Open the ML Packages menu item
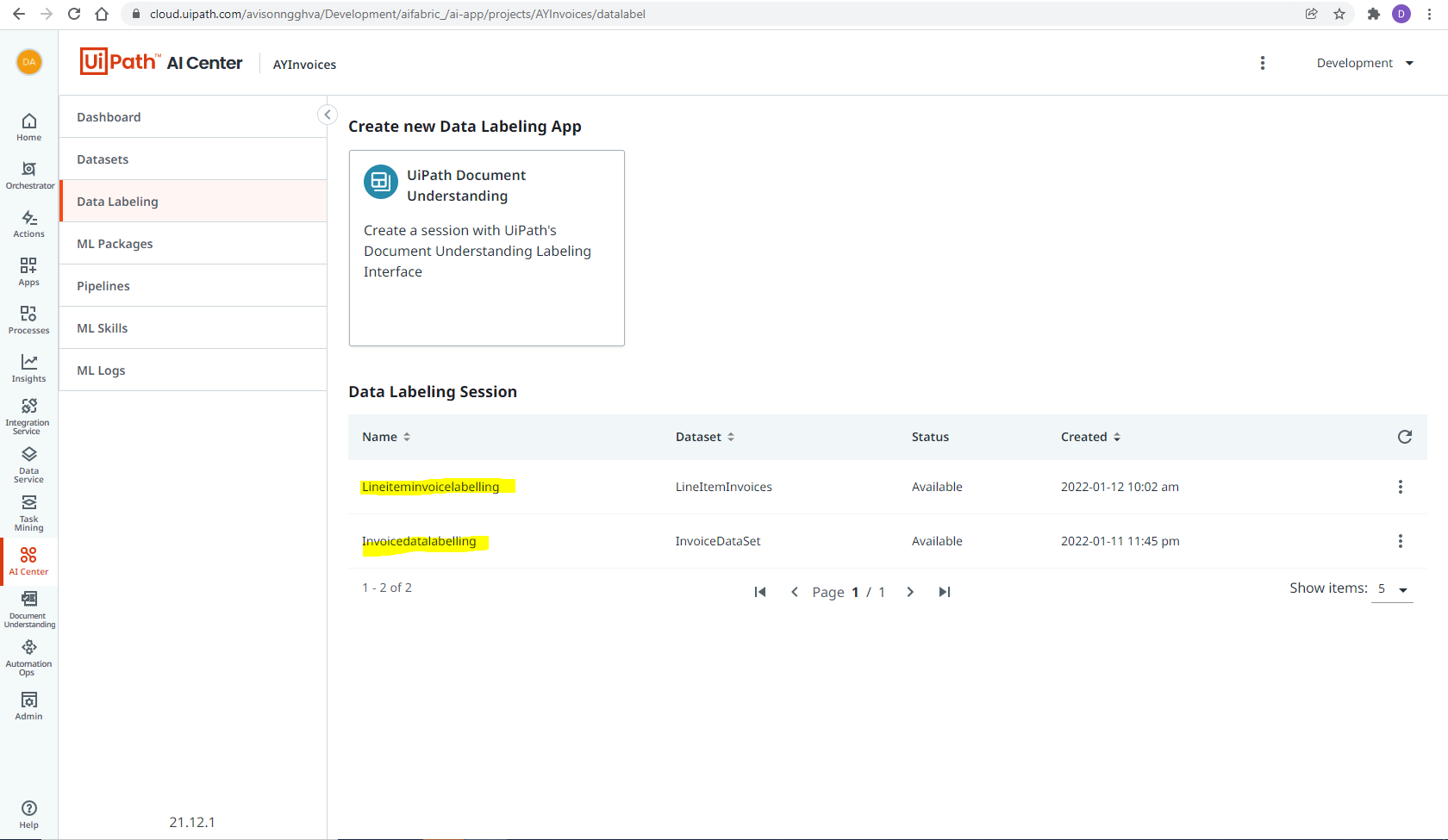1448x840 pixels. coord(193,244)
